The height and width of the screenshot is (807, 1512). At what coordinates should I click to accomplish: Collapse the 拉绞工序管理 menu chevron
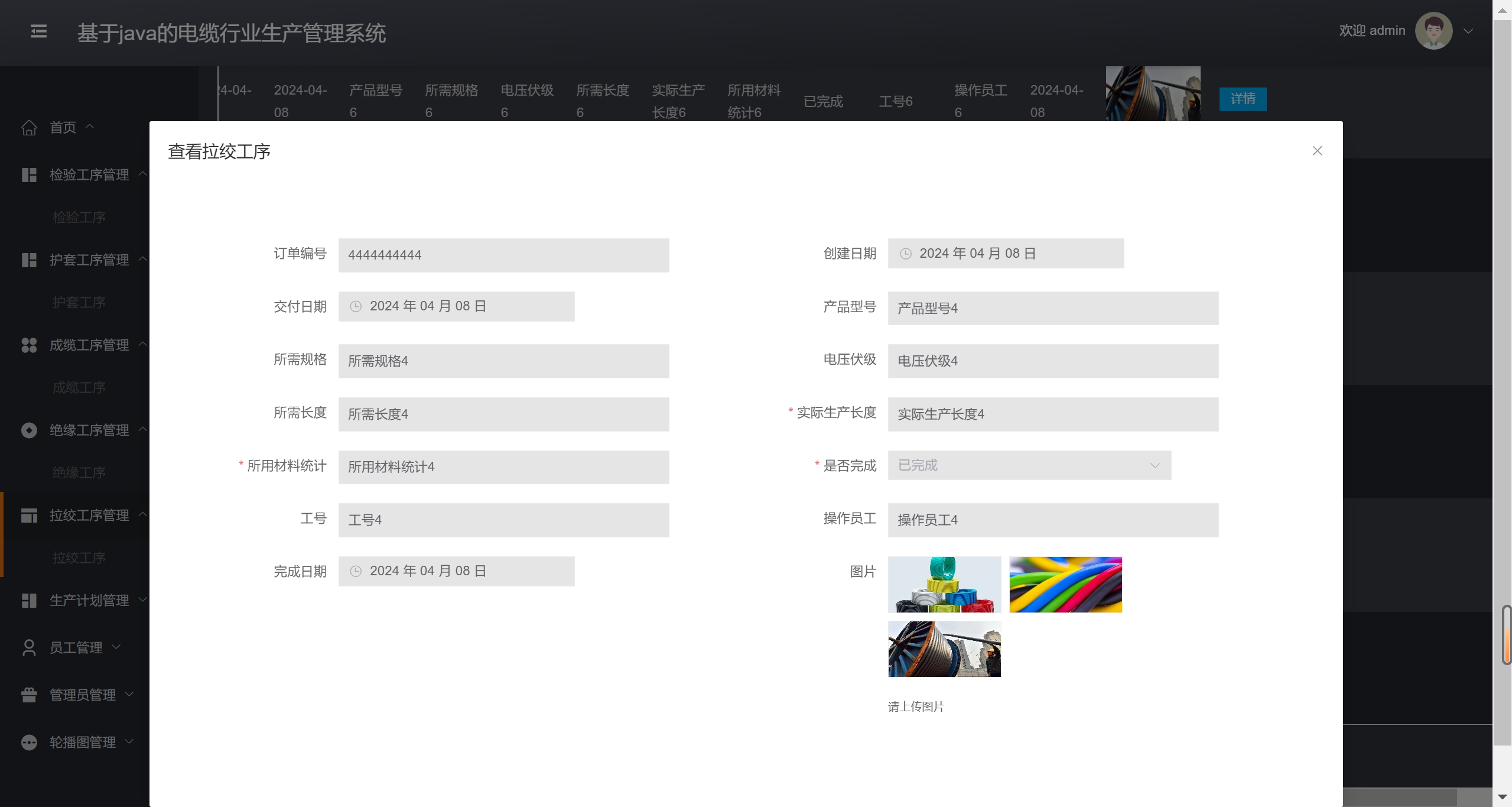tap(142, 514)
